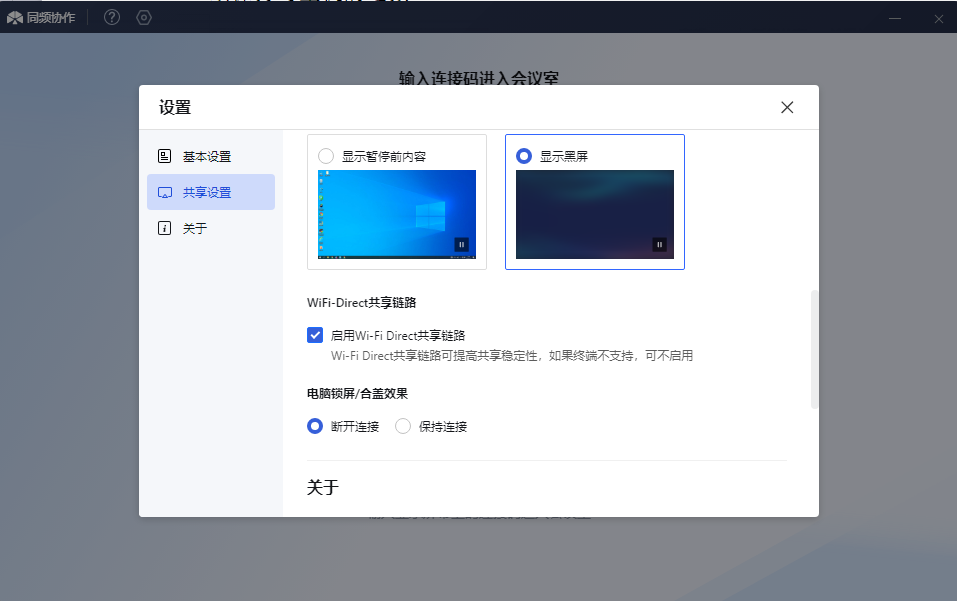Click the 关于 section heading in content

click(323, 488)
